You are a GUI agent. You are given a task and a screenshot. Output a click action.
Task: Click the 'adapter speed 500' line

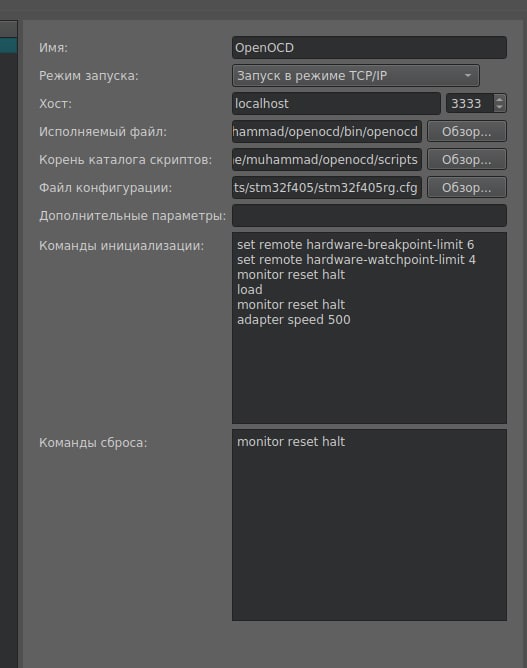pyautogui.click(x=294, y=320)
